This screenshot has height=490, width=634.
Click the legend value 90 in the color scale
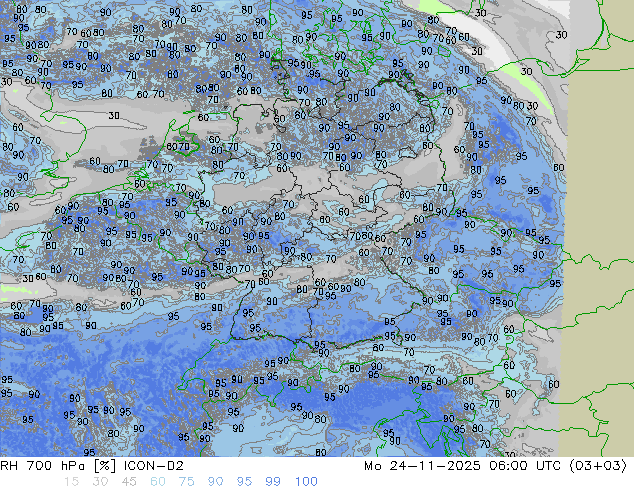215,482
